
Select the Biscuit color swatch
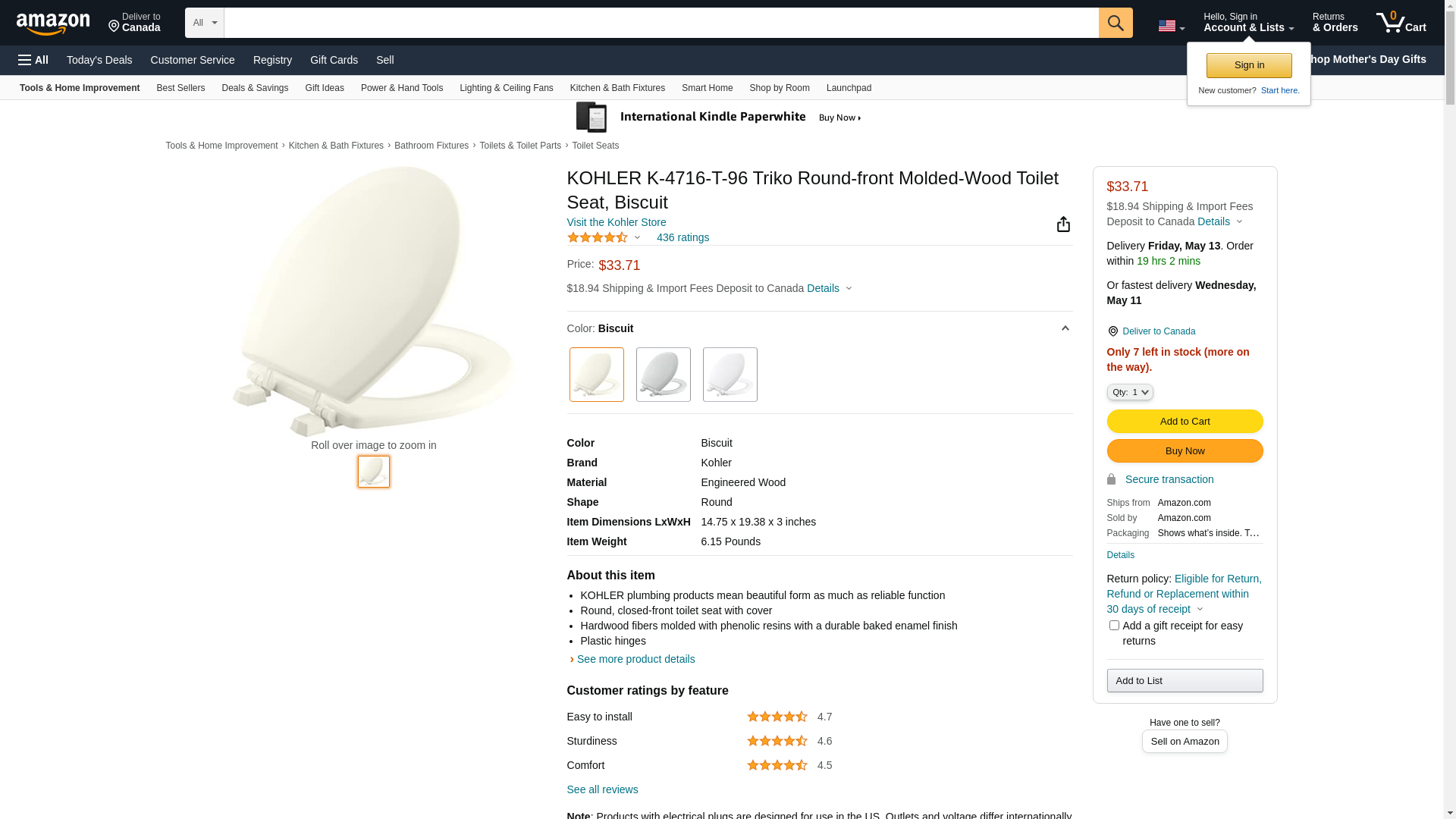(597, 375)
